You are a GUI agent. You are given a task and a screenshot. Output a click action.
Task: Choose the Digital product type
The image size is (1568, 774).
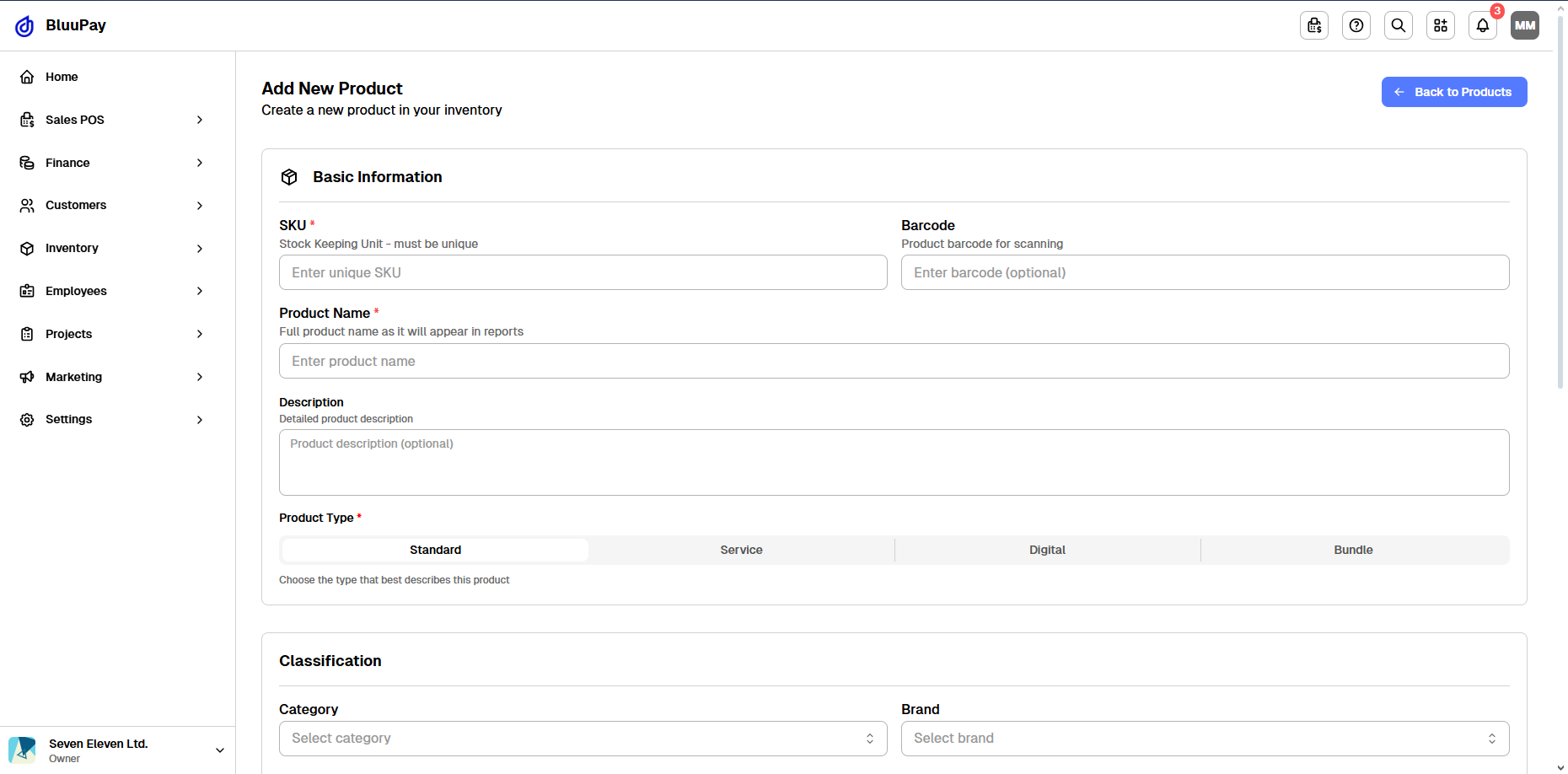(x=1047, y=550)
